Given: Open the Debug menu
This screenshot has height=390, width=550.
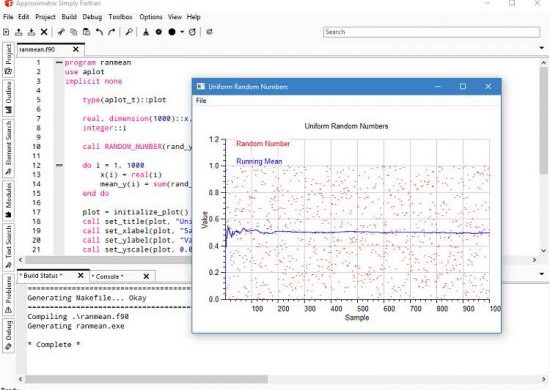Looking at the screenshot, I should [x=92, y=17].
